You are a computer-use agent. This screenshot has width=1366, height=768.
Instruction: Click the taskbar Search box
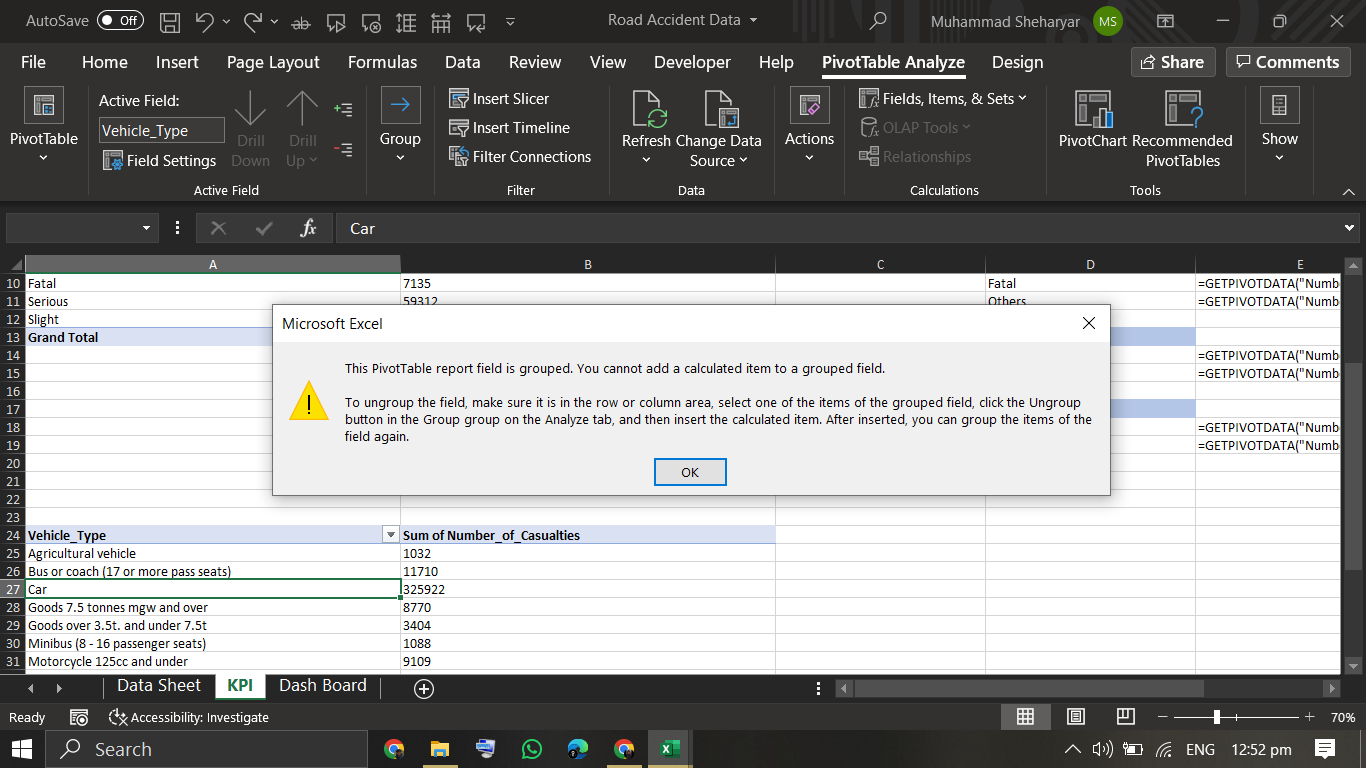click(206, 749)
